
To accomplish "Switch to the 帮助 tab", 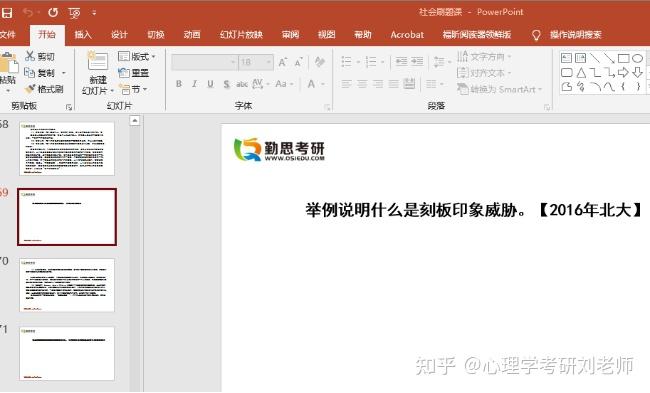I will click(363, 34).
